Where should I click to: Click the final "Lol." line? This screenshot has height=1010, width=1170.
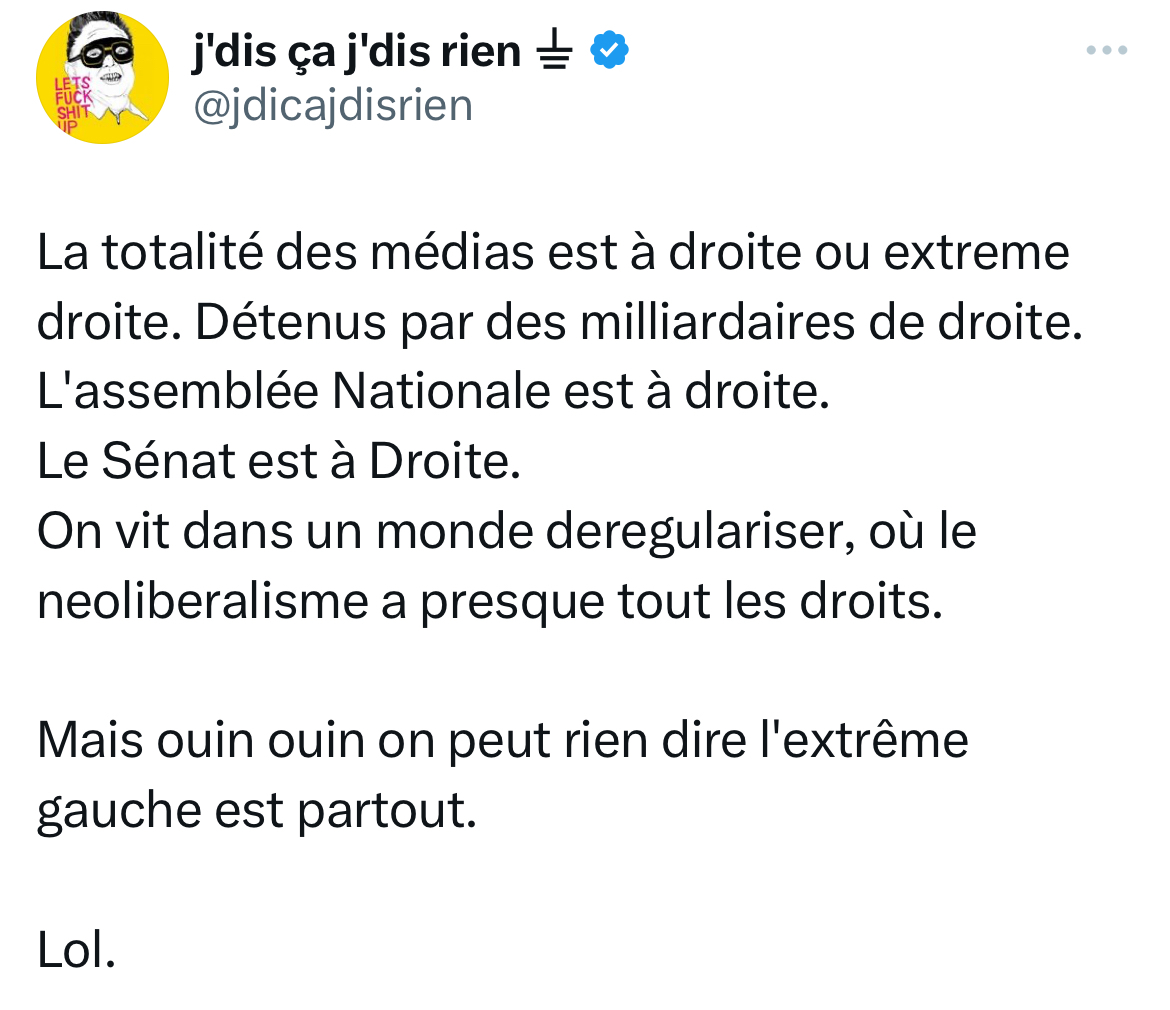coord(77,950)
